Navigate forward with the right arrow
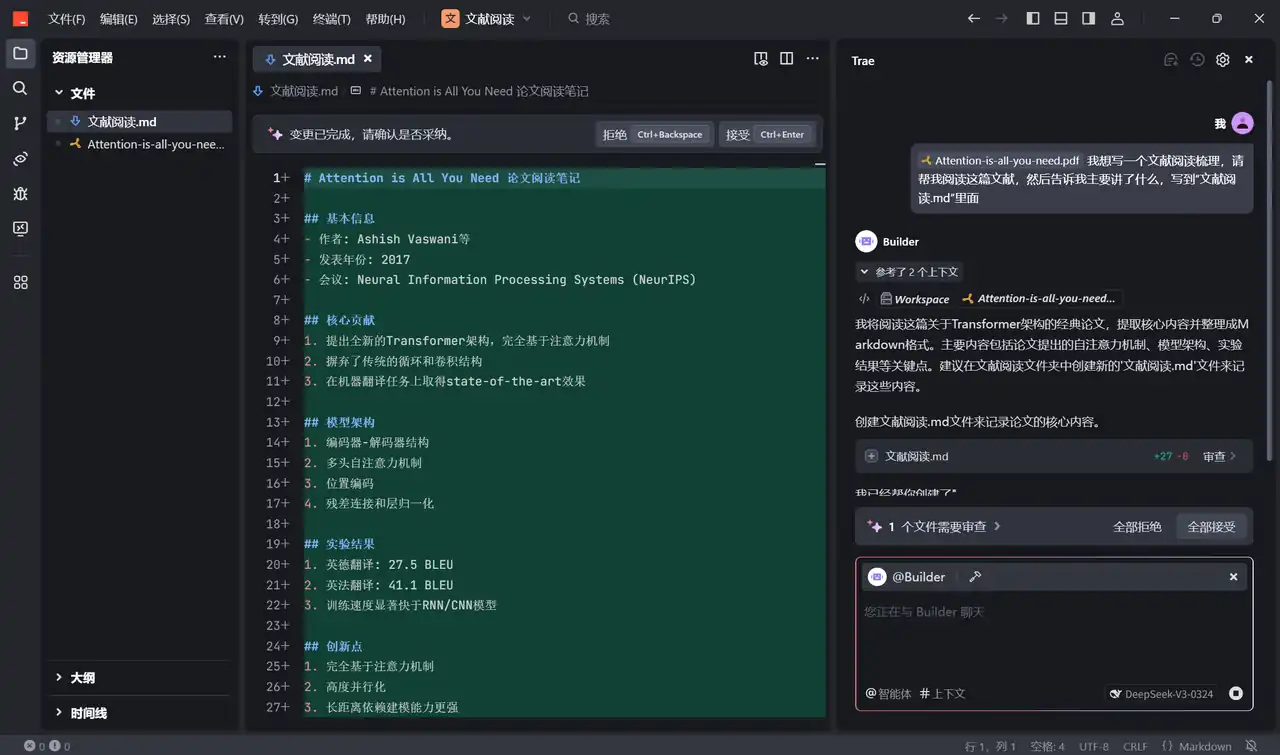The width and height of the screenshot is (1280, 755). (1001, 18)
